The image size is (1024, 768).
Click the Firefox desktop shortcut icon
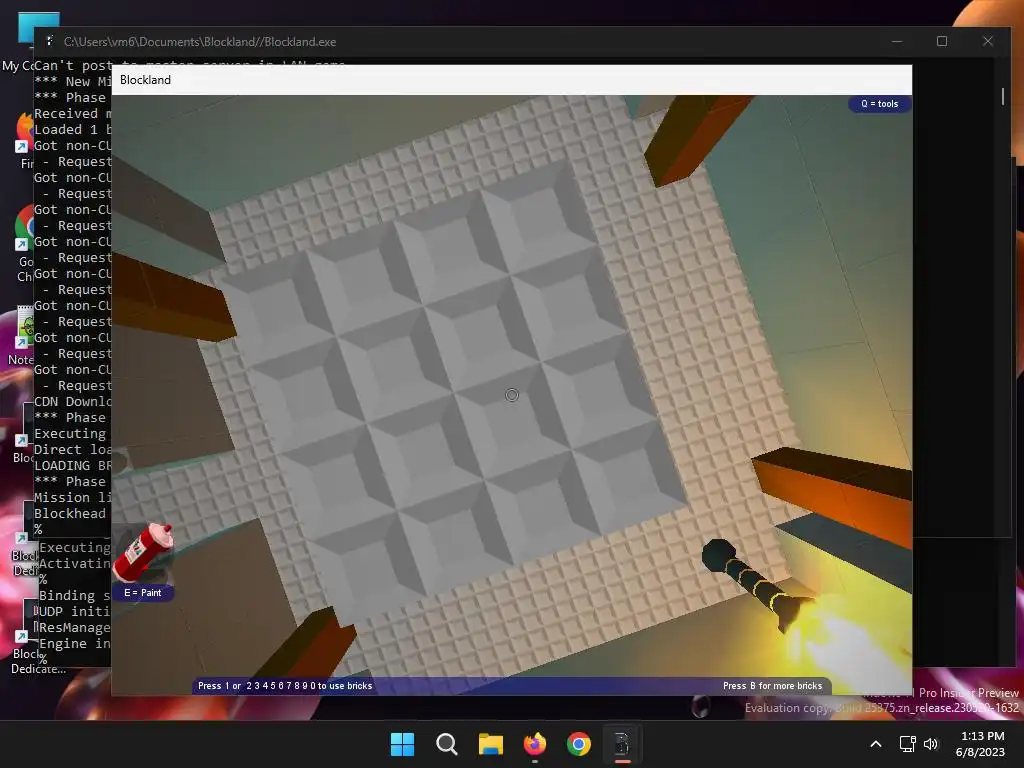click(25, 134)
